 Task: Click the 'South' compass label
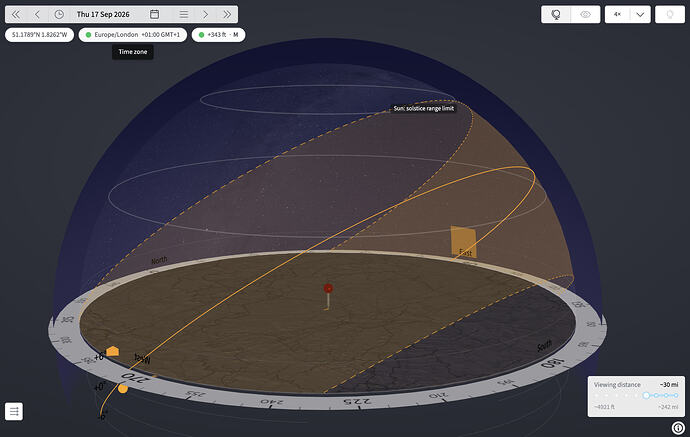click(x=544, y=346)
